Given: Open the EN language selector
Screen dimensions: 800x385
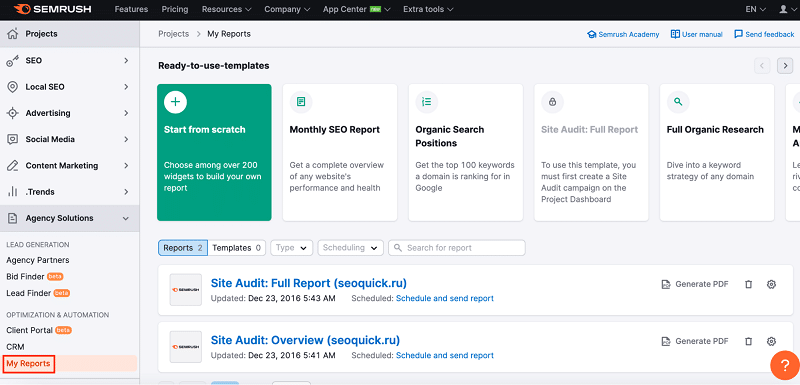Looking at the screenshot, I should (x=756, y=9).
